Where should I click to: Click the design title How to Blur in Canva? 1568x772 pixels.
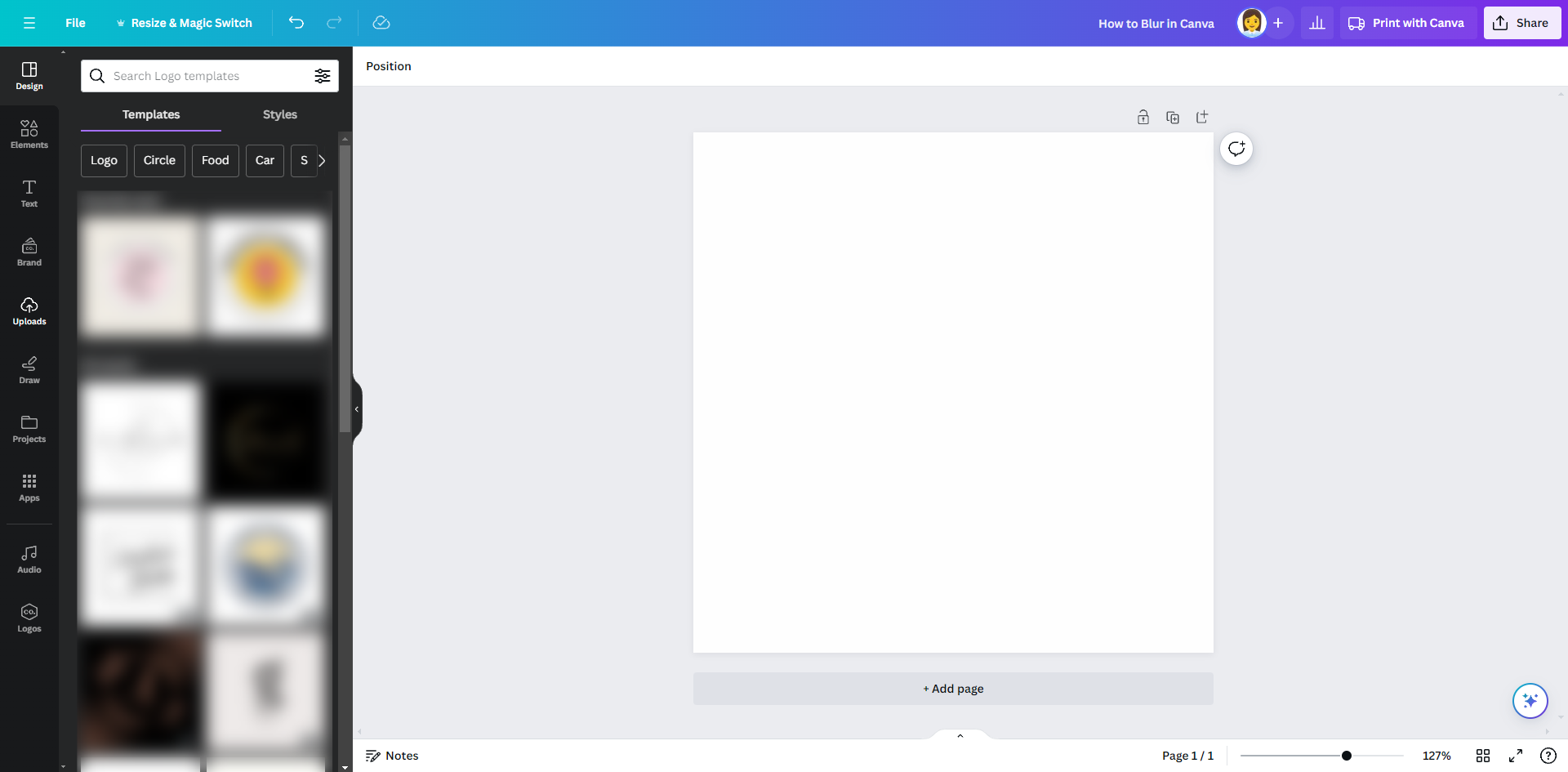1156,24
